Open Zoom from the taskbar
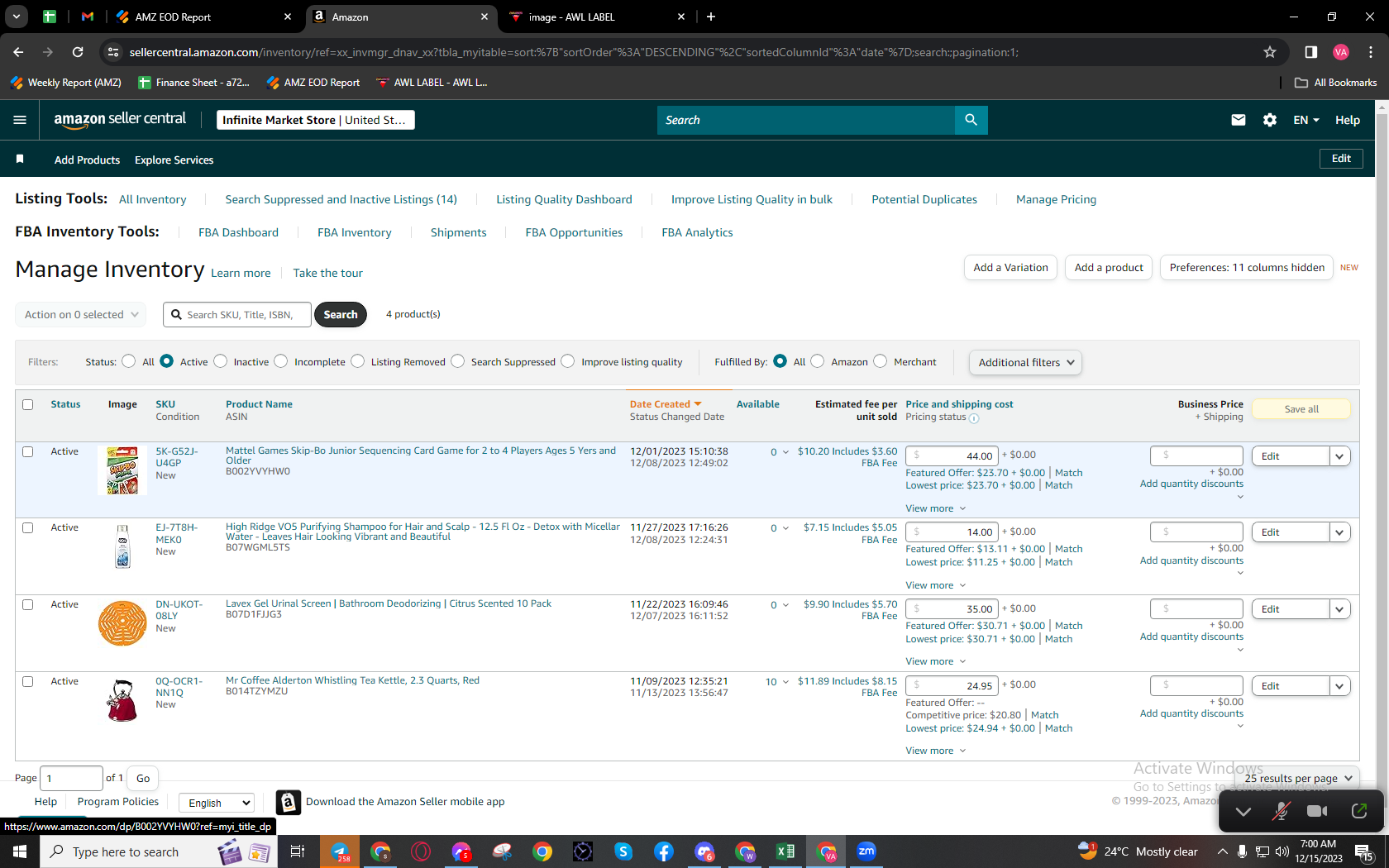This screenshot has height=868, width=1389. (866, 851)
